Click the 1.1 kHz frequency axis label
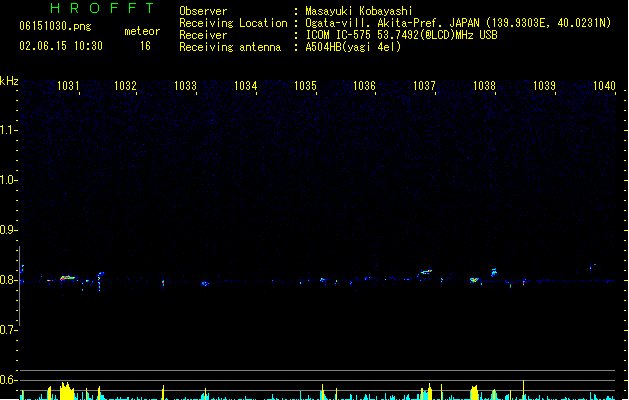 point(7,130)
